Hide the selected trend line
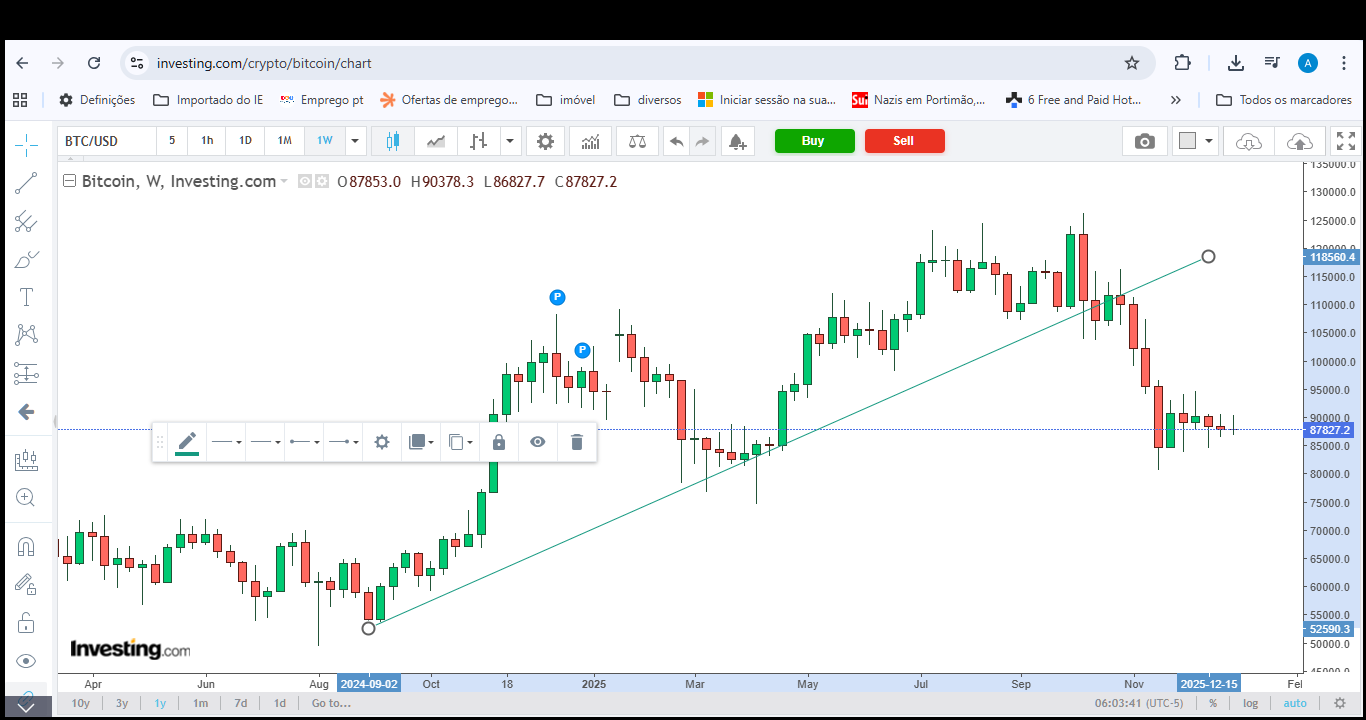The width and height of the screenshot is (1366, 720). coord(538,442)
